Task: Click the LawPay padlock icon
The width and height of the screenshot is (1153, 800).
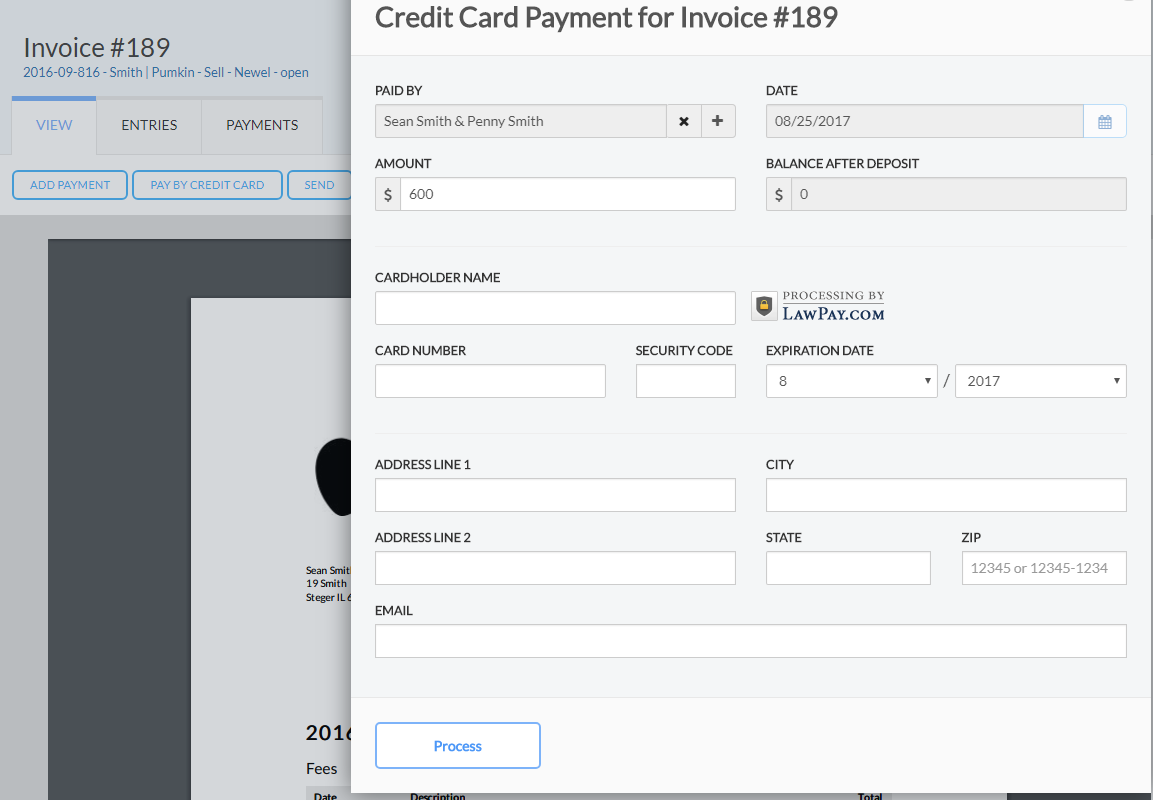Action: tap(763, 305)
